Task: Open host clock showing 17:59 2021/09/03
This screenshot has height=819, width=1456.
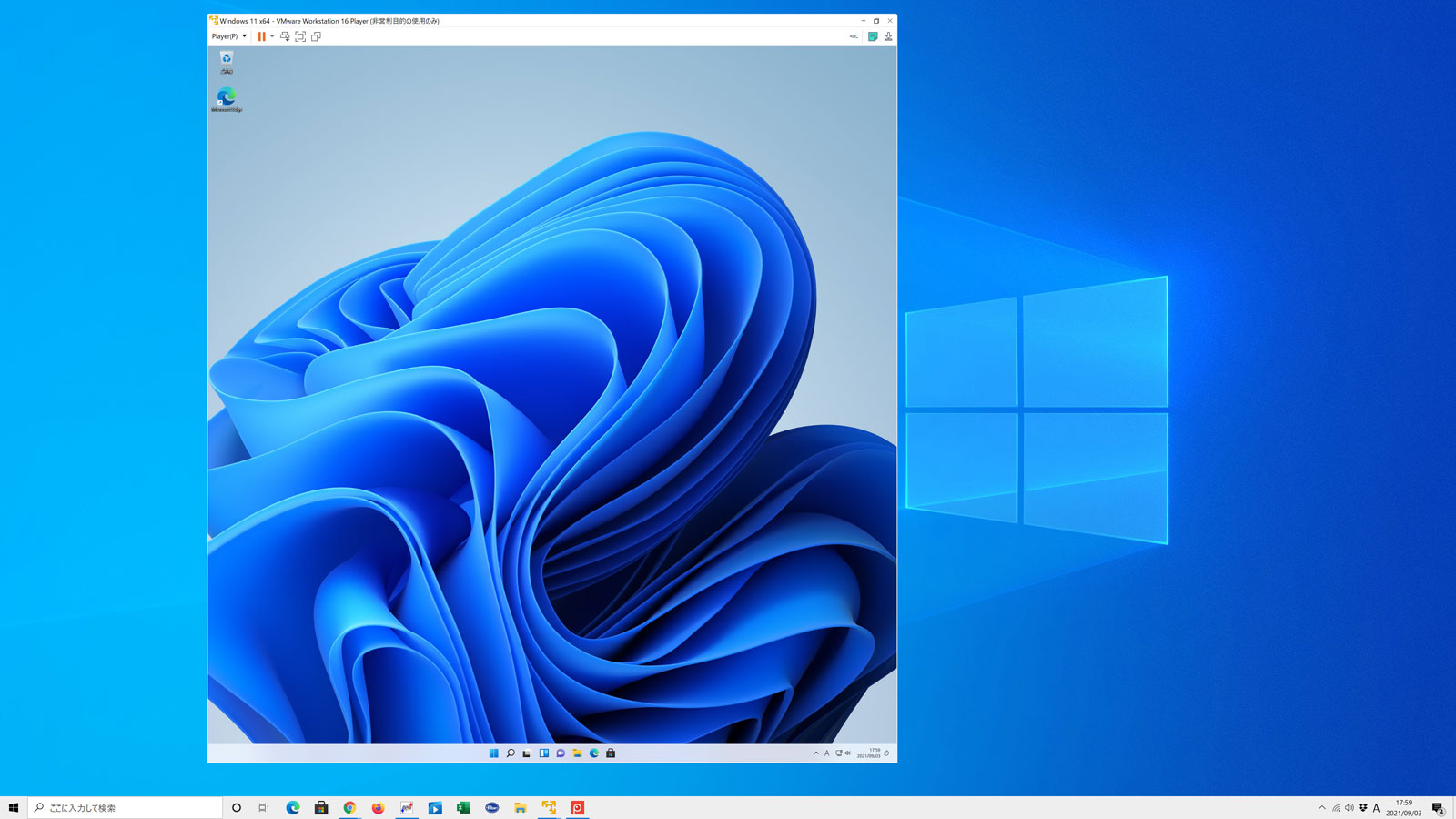Action: pos(1404,807)
